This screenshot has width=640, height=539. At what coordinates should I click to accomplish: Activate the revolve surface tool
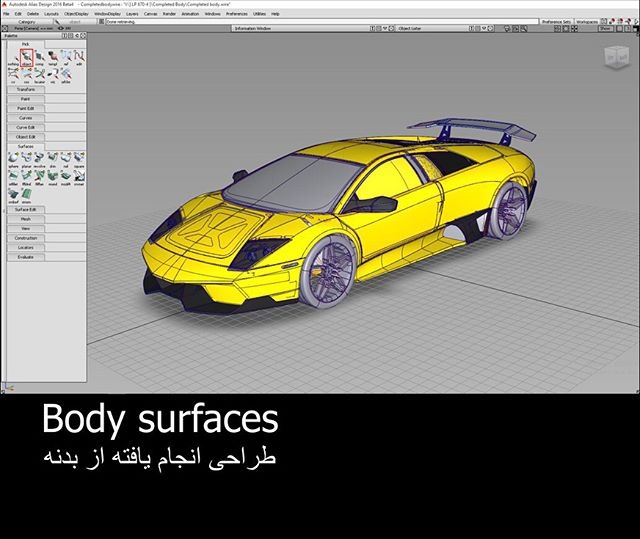coord(39,159)
